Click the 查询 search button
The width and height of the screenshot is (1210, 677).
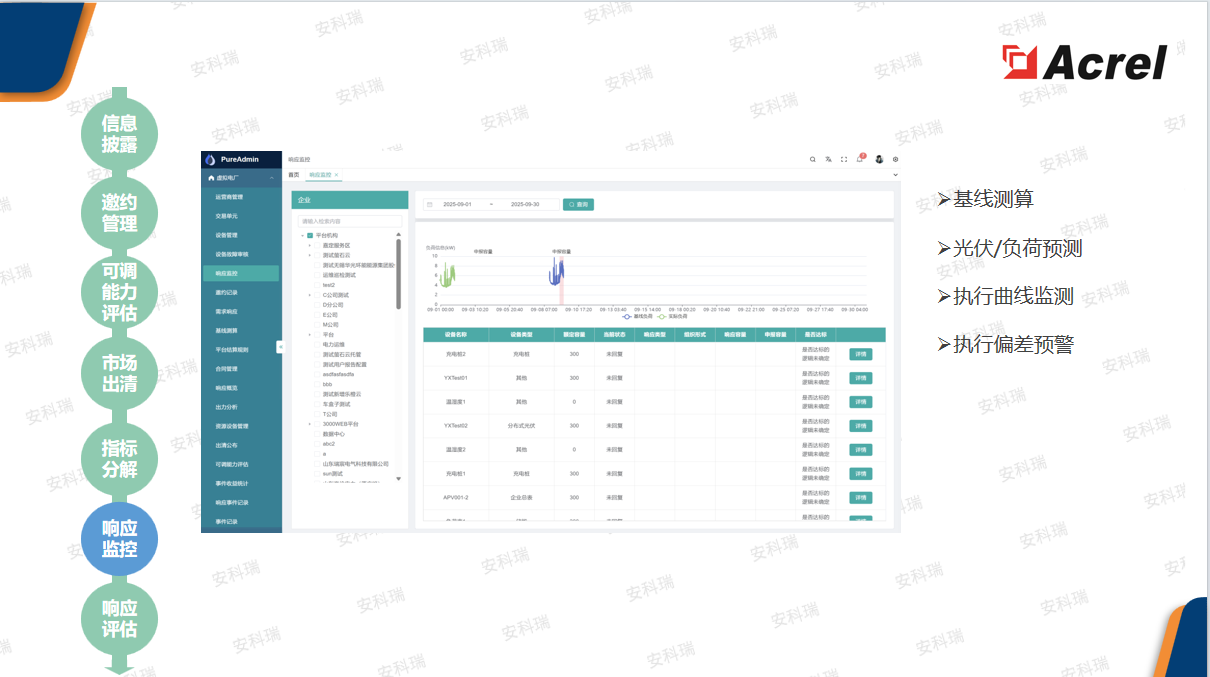click(x=578, y=204)
